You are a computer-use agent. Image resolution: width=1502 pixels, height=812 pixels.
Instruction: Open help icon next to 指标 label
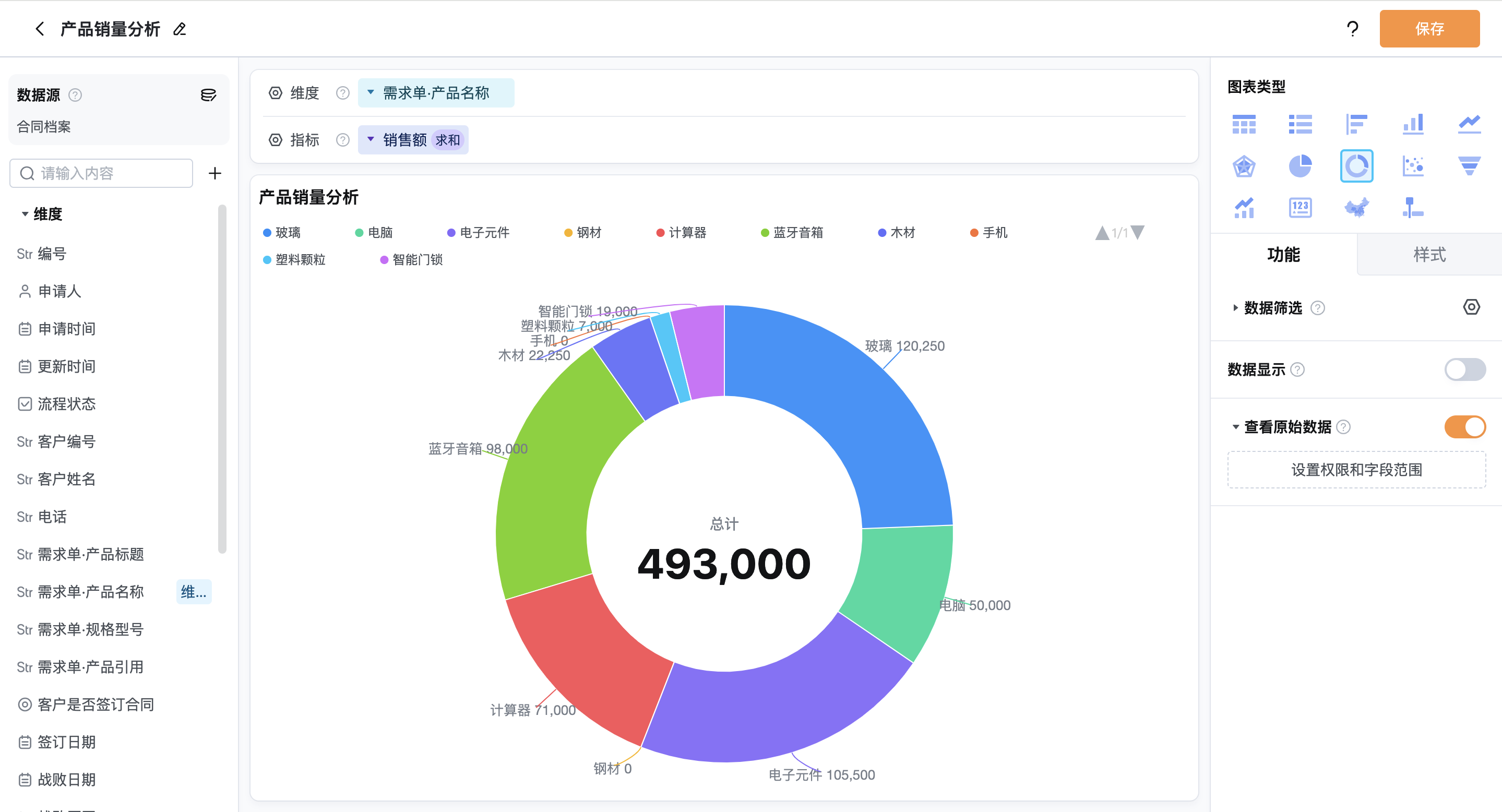pyautogui.click(x=342, y=140)
